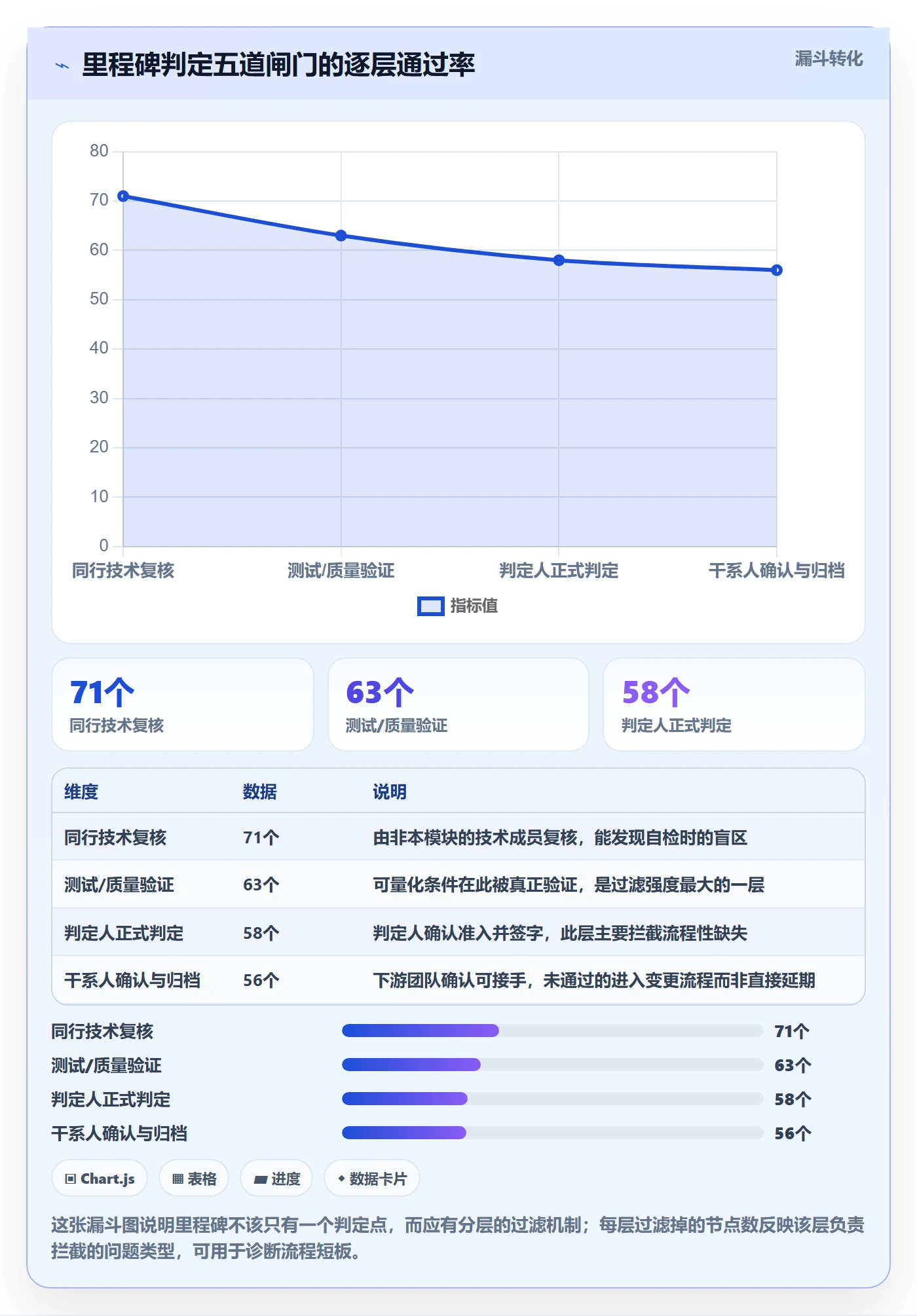Toggle the 指标值 legend swatch
The image size is (917, 1316).
pyautogui.click(x=430, y=606)
